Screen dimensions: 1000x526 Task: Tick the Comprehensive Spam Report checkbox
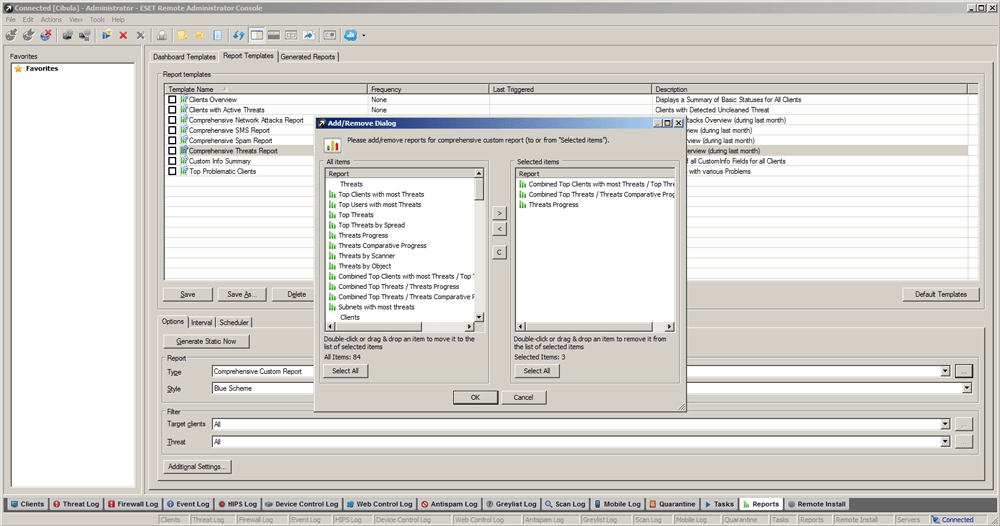172,140
